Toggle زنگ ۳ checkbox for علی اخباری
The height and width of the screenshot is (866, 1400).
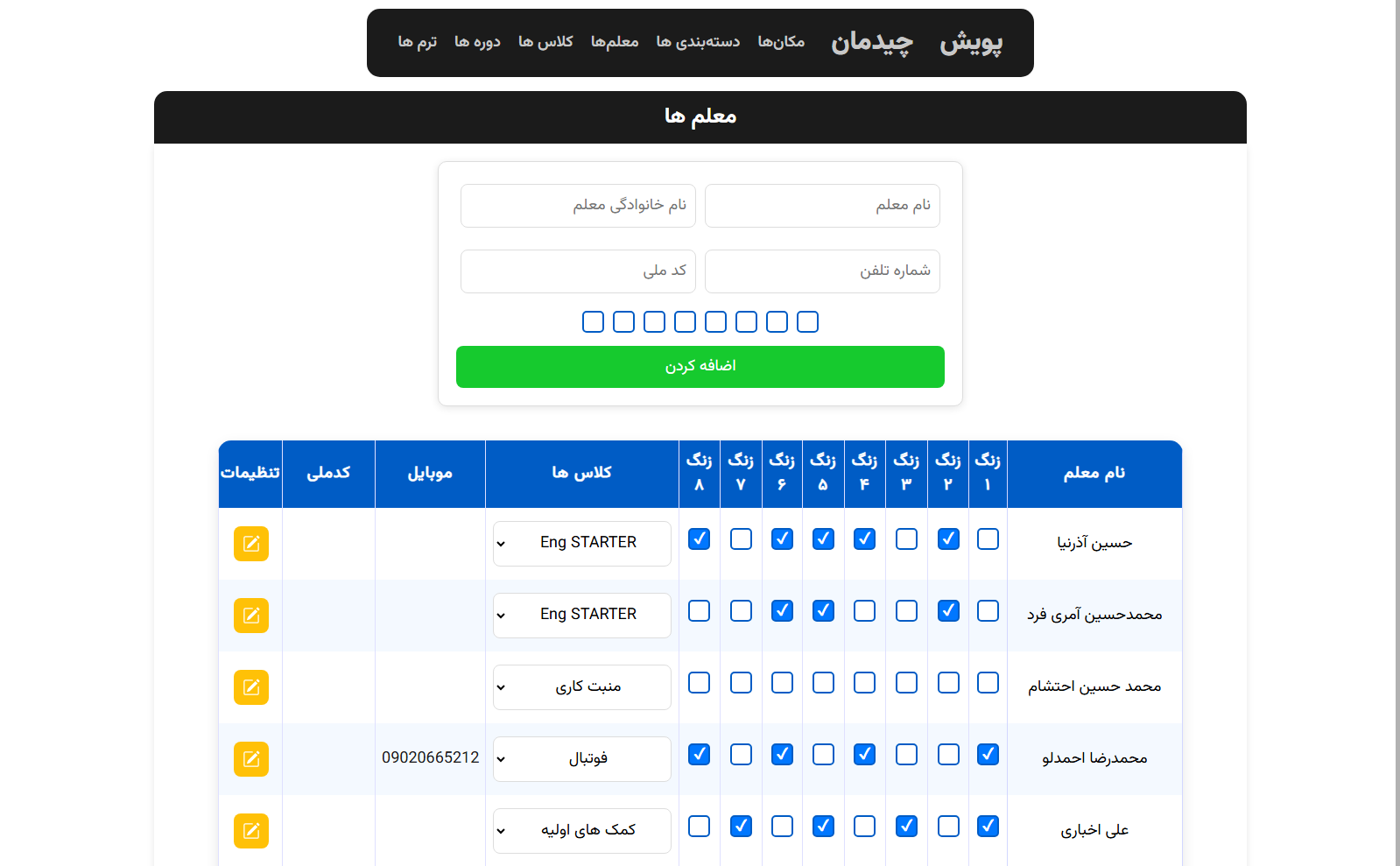[906, 827]
